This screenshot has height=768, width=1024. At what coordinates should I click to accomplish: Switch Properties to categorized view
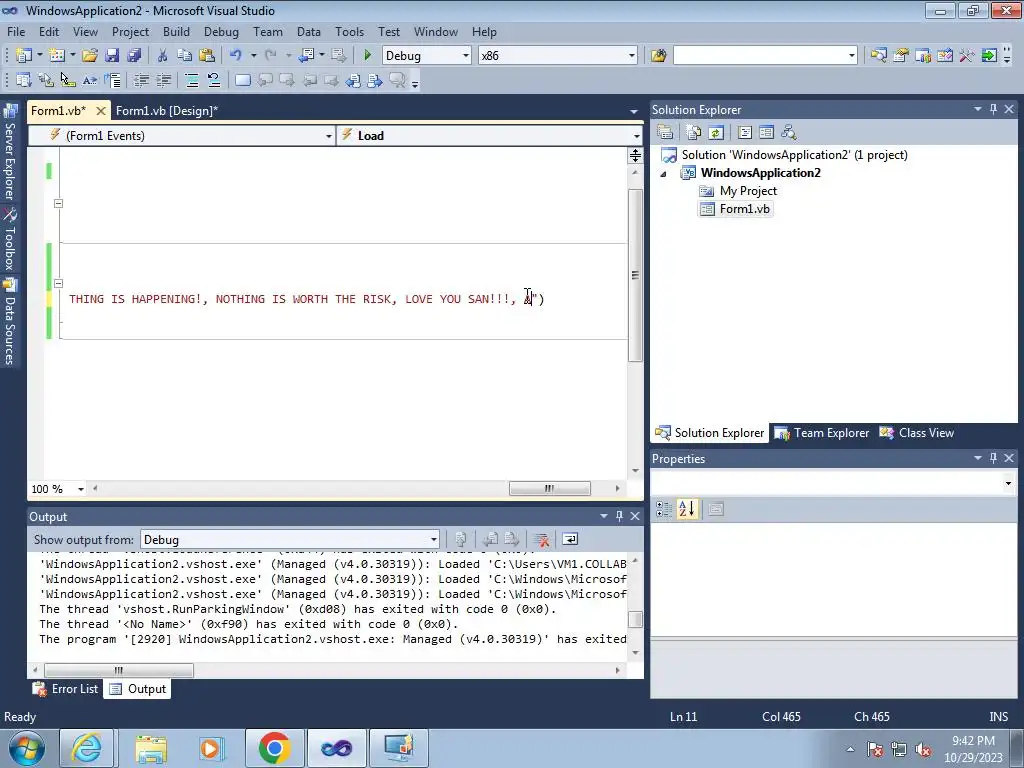coord(664,509)
